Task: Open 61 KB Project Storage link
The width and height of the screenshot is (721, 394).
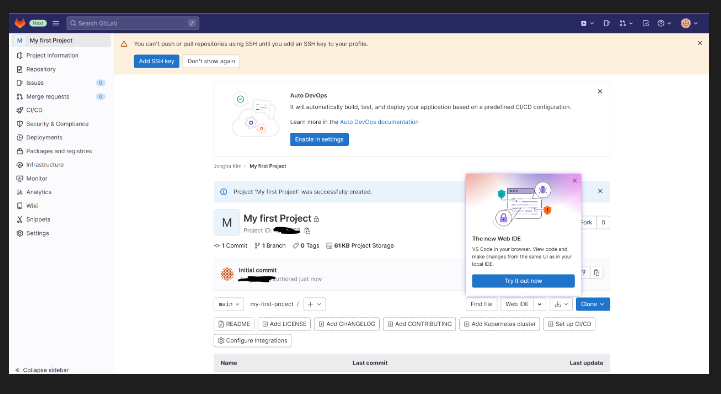Action: tap(360, 246)
